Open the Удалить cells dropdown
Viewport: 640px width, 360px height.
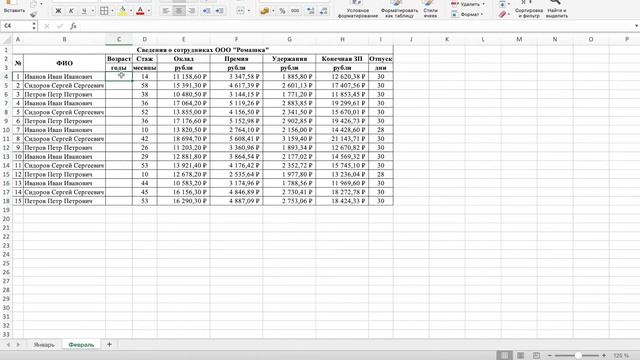(x=469, y=4)
